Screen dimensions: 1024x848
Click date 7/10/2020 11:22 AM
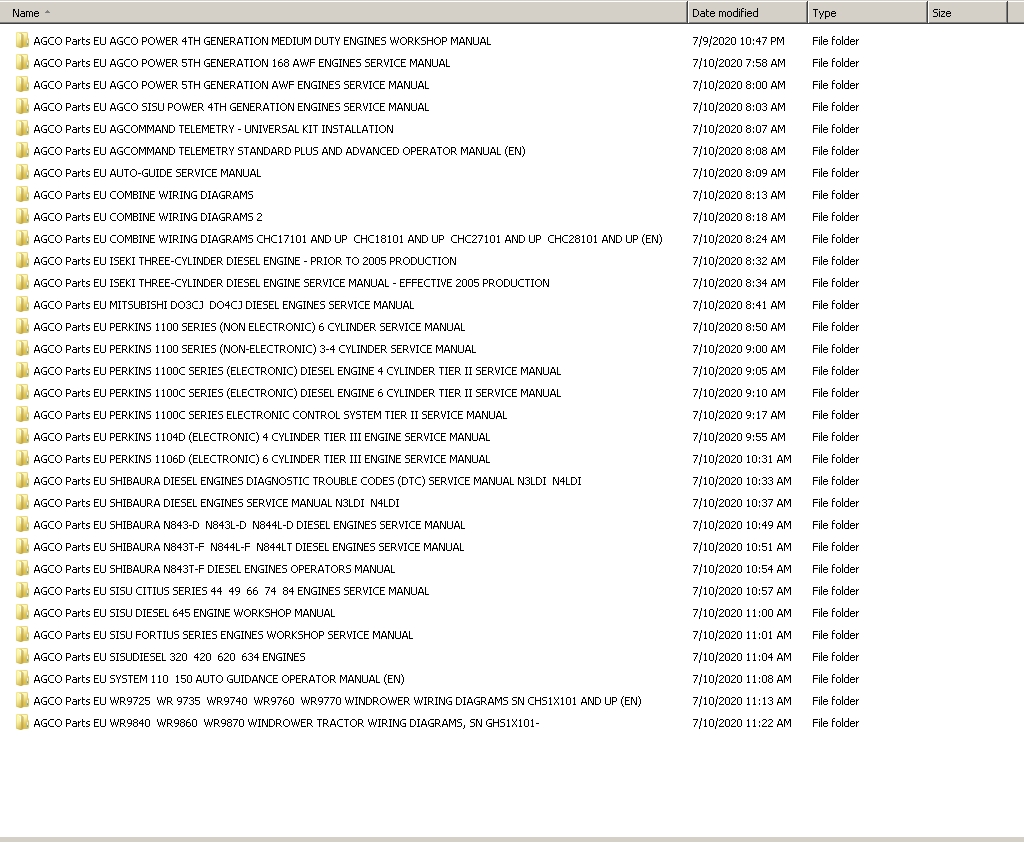pos(742,723)
